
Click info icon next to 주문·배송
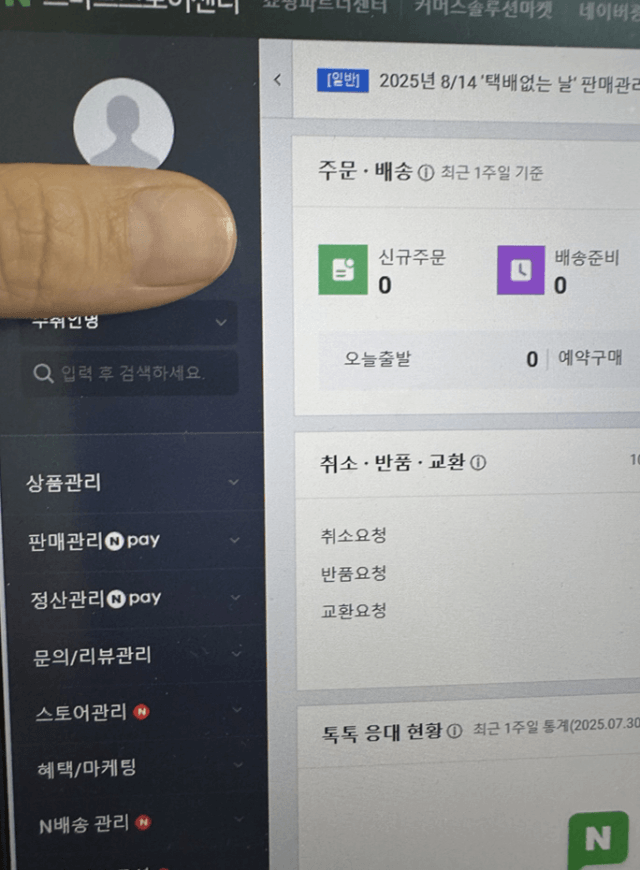coord(426,174)
